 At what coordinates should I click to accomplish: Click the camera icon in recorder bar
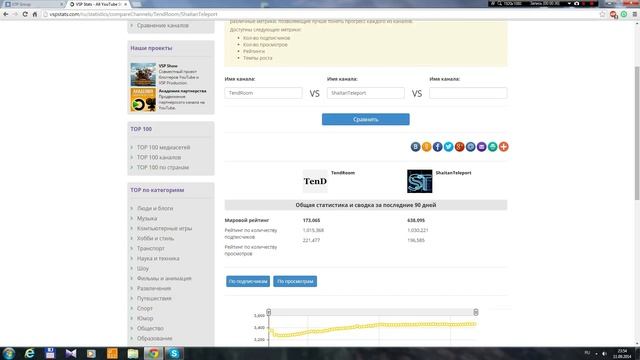coord(576,3)
